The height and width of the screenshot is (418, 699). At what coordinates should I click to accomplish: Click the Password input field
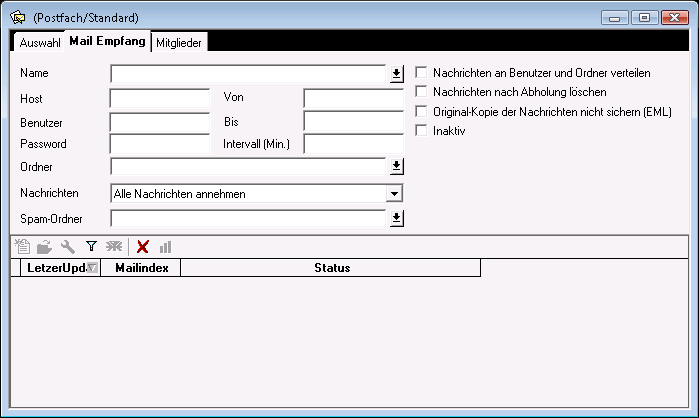(x=160, y=144)
